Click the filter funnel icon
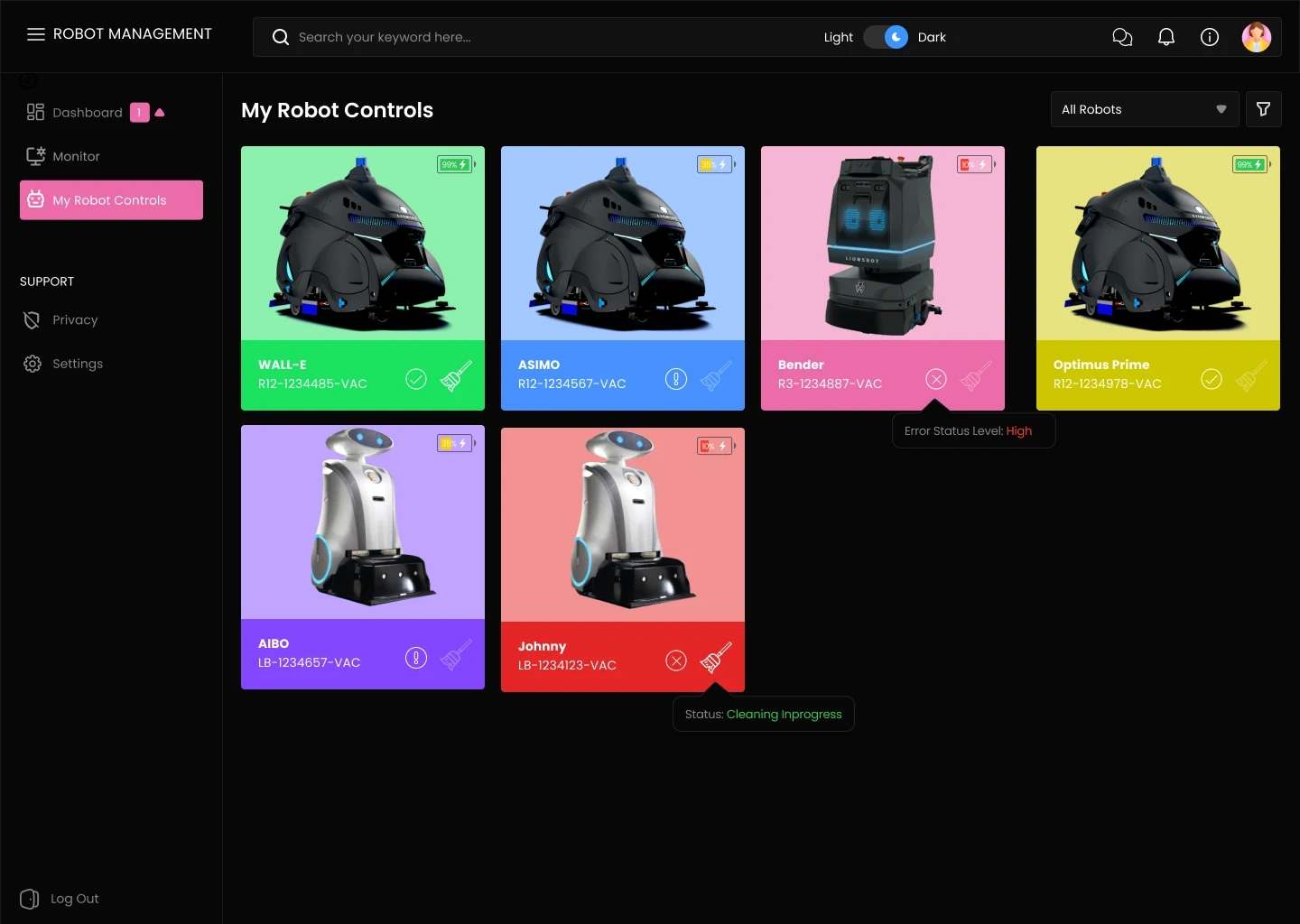1300x924 pixels. tap(1264, 109)
